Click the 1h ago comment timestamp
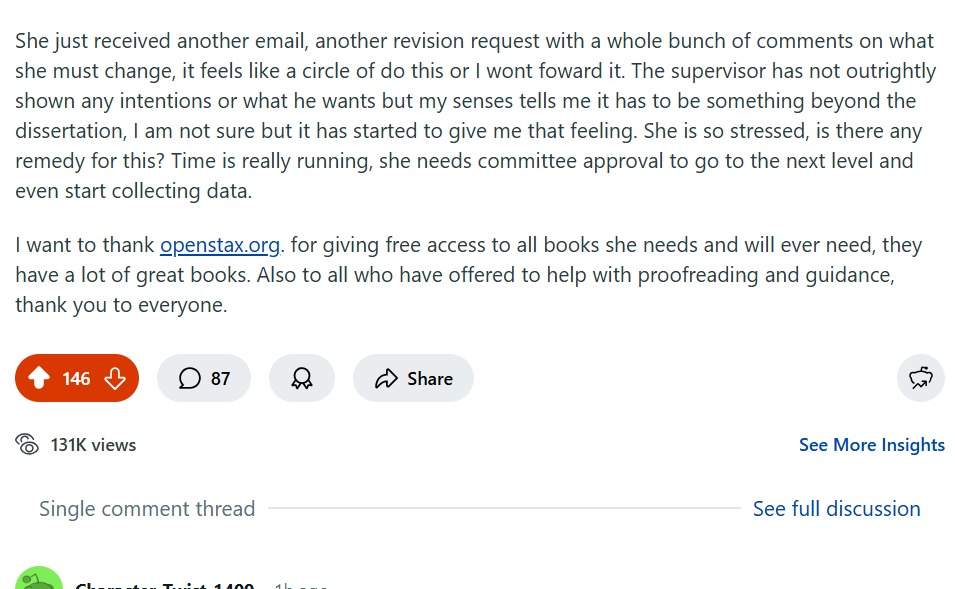The height and width of the screenshot is (589, 955). [301, 585]
